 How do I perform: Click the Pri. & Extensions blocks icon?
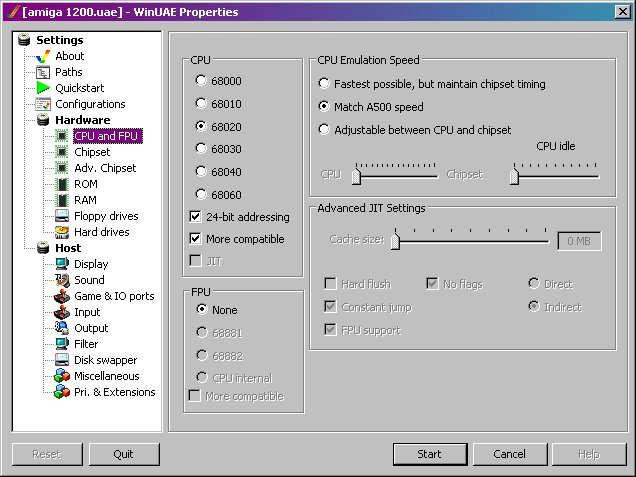(x=62, y=392)
